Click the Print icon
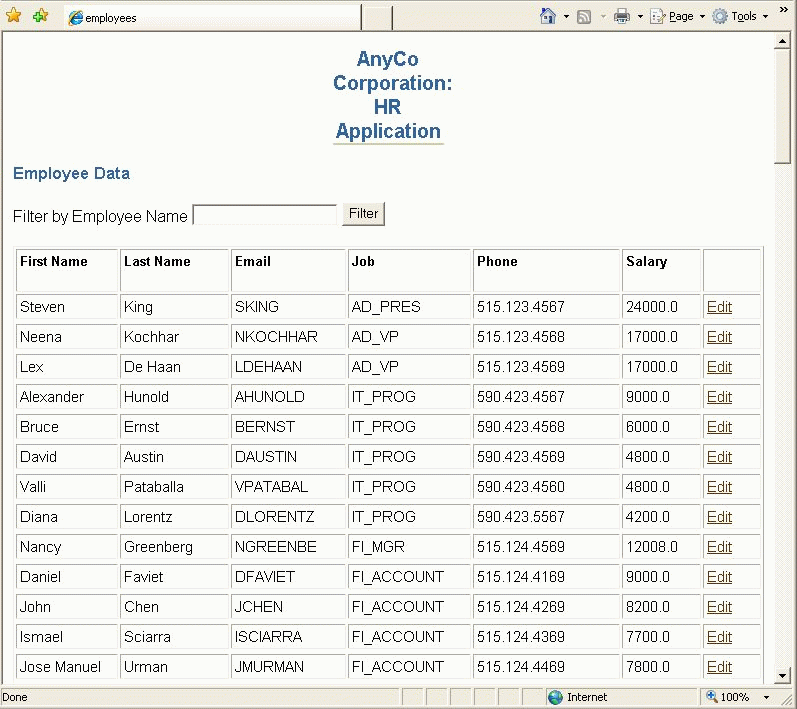797x709 pixels. point(622,16)
